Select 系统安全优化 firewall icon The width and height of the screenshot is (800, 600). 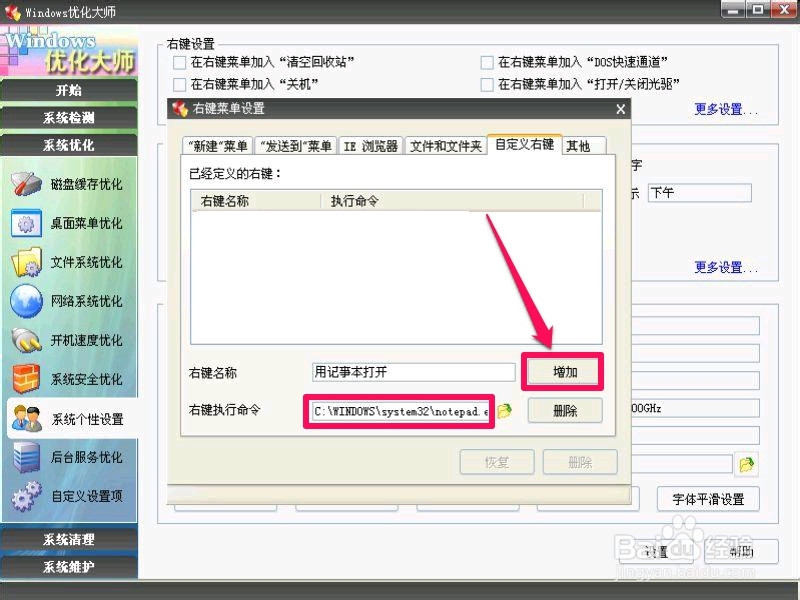[27, 379]
